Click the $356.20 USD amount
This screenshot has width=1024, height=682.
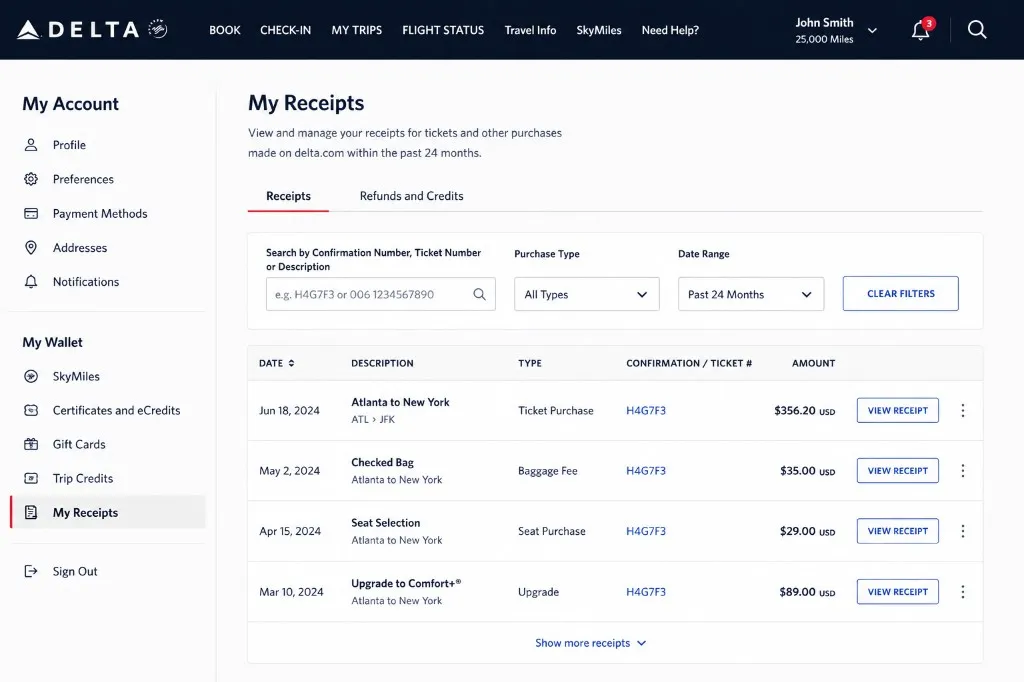point(805,410)
